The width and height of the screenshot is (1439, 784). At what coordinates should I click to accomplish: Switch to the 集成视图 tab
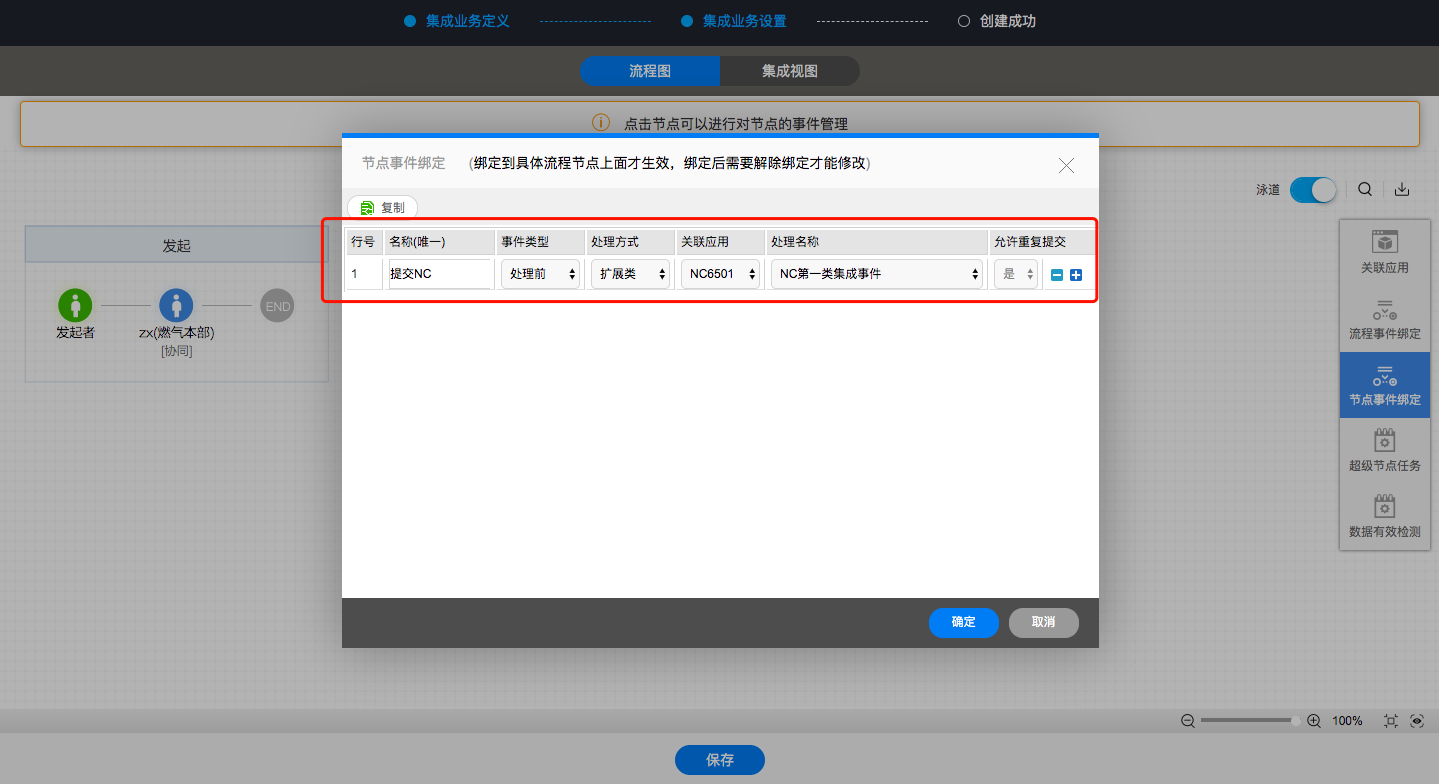[789, 71]
